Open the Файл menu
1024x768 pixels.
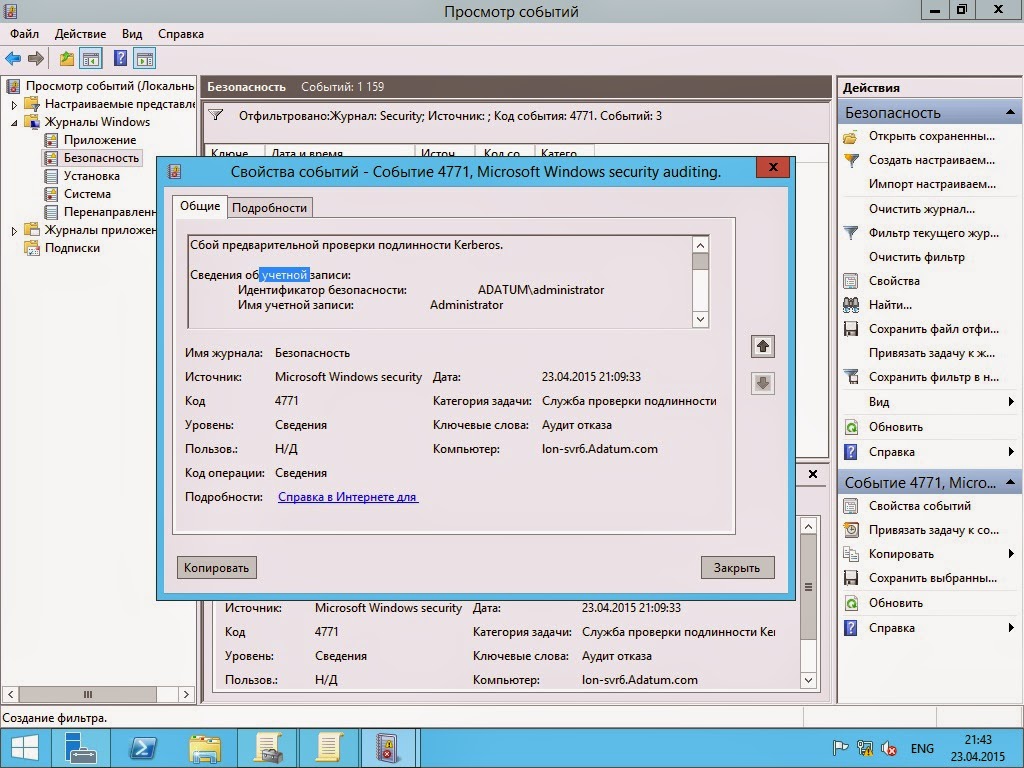(x=24, y=34)
